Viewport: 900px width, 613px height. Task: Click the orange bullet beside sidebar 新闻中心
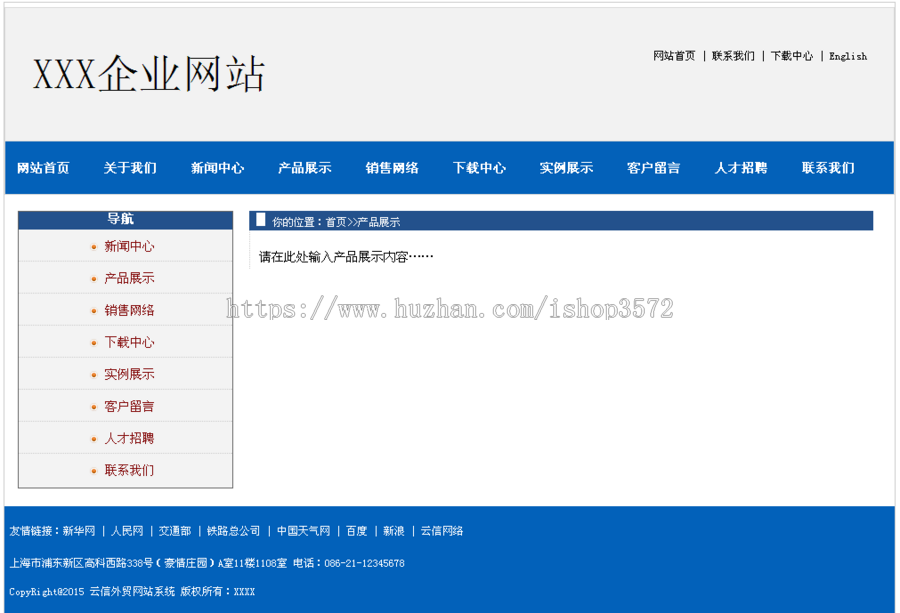pyautogui.click(x=94, y=247)
